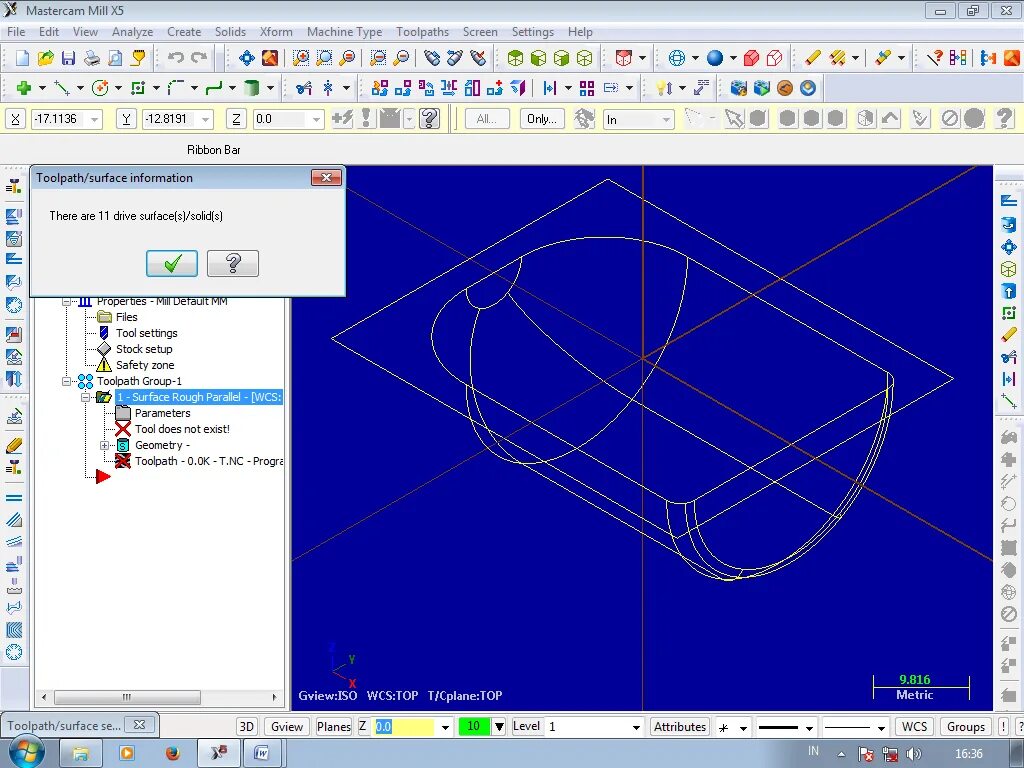
Task: Toggle the 3D construction mode button
Action: pos(247,726)
